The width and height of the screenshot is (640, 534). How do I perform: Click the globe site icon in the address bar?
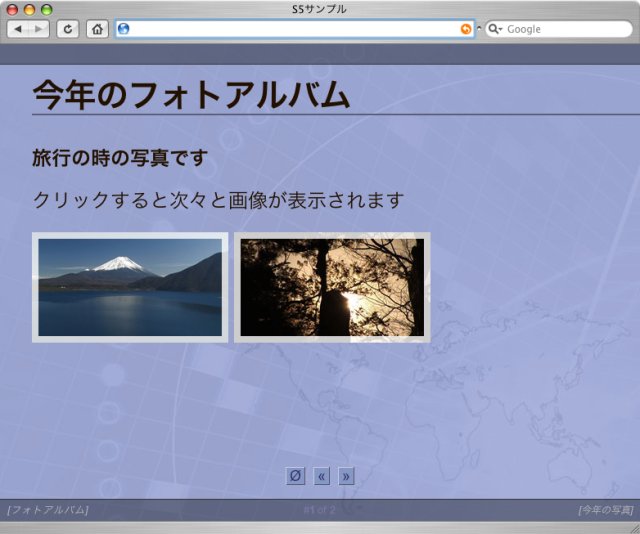coord(124,29)
